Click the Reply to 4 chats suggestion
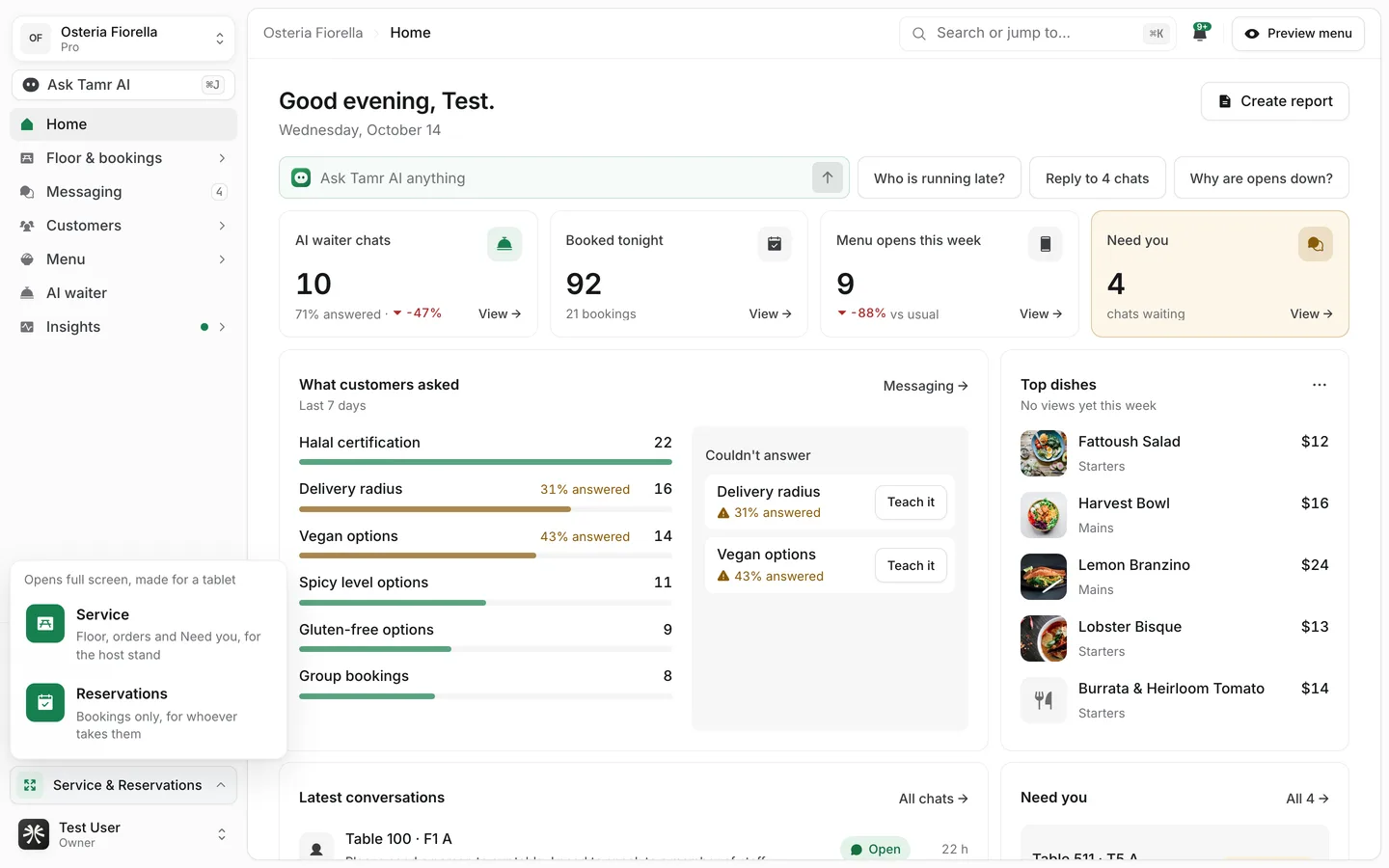Viewport: 1389px width, 868px height. coord(1098,178)
